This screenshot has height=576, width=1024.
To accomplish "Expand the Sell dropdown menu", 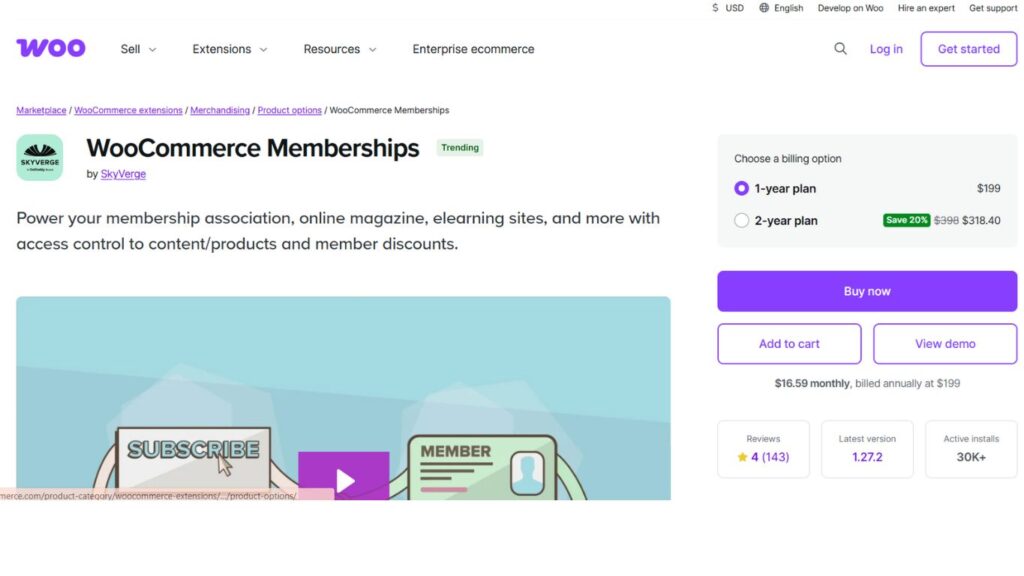I will [x=138, y=49].
